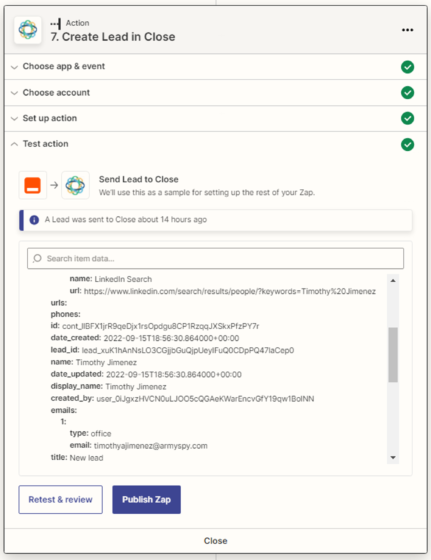
Task: Click the A Lead was sent to Close notice
Action: click(x=216, y=220)
